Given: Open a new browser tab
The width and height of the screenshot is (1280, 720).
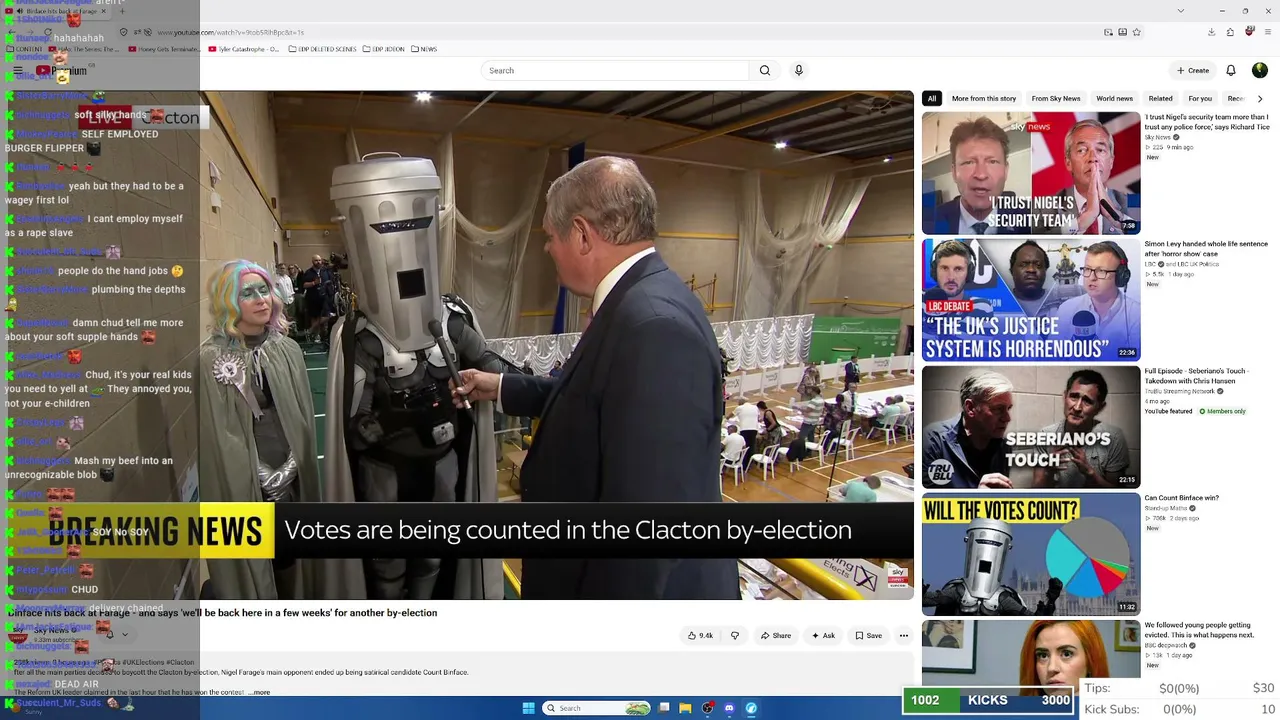Looking at the screenshot, I should pyautogui.click(x=121, y=11).
